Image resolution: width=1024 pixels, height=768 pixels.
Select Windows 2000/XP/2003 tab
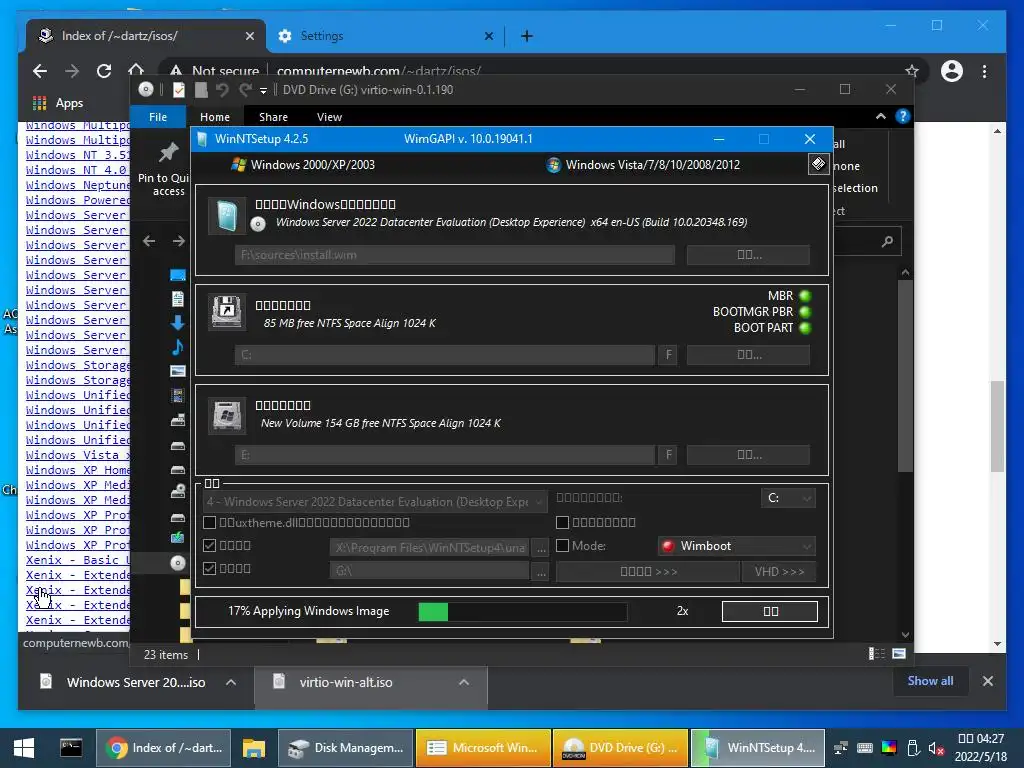303,165
